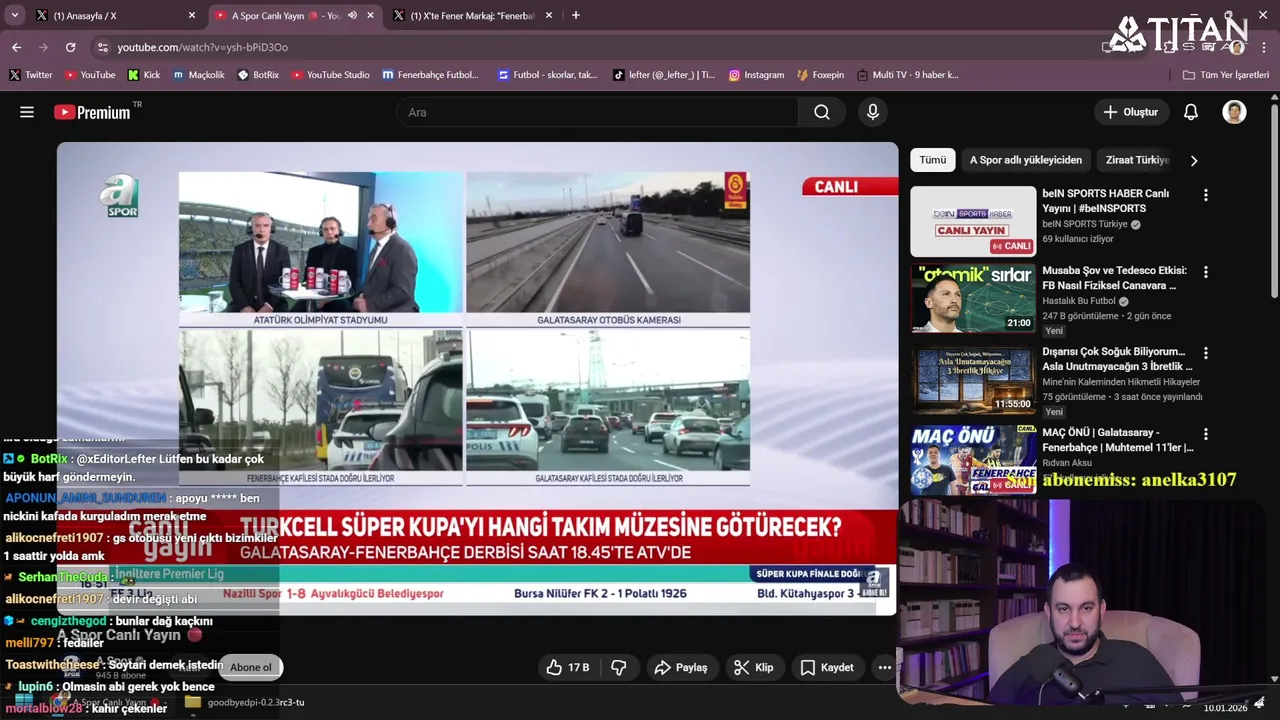The image size is (1280, 720).
Task: Open the Multi TV bookmark
Action: tap(907, 75)
